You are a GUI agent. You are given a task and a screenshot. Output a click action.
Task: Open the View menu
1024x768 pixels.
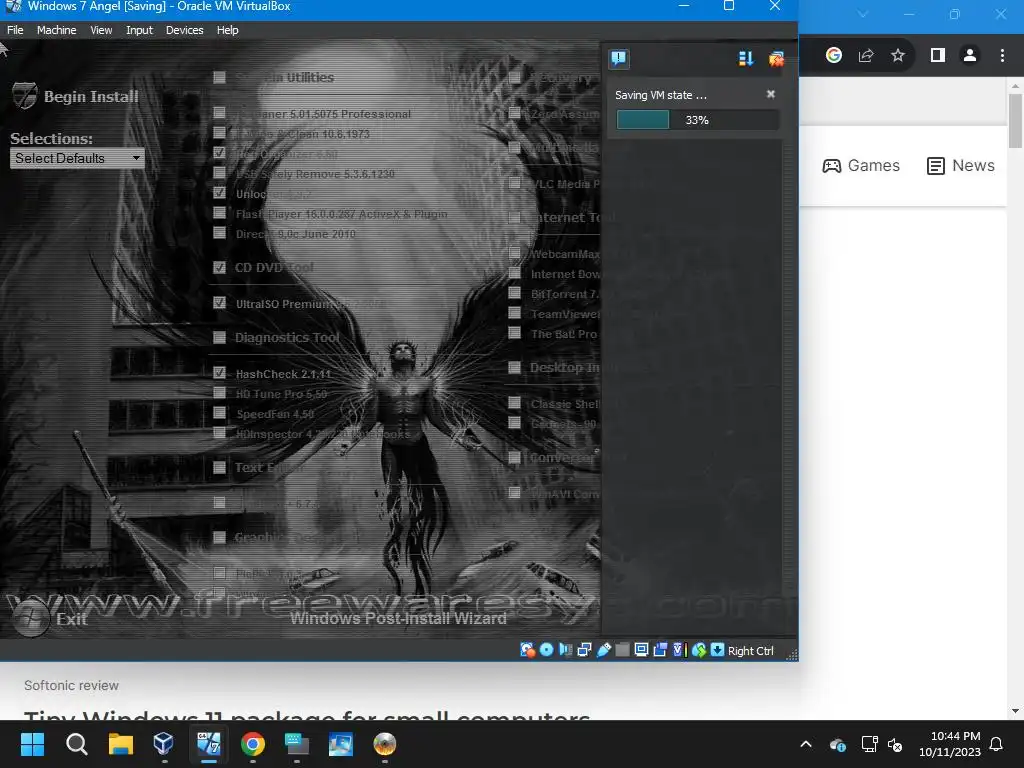(101, 30)
